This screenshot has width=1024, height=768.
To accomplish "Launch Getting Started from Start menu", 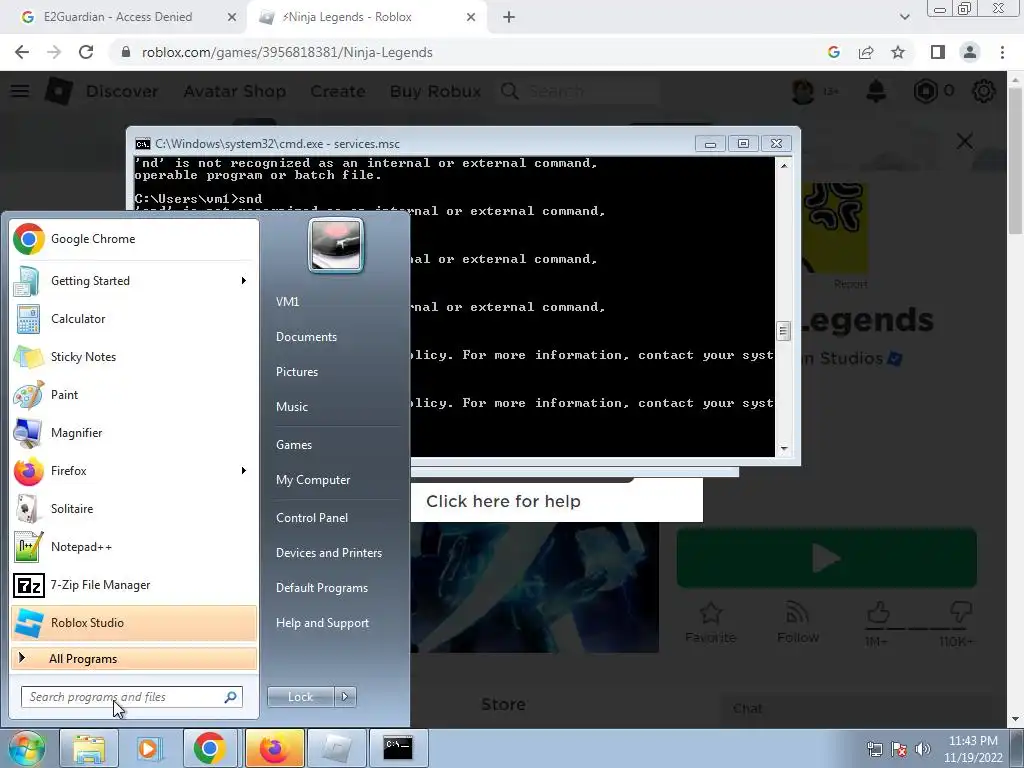I will tap(134, 281).
